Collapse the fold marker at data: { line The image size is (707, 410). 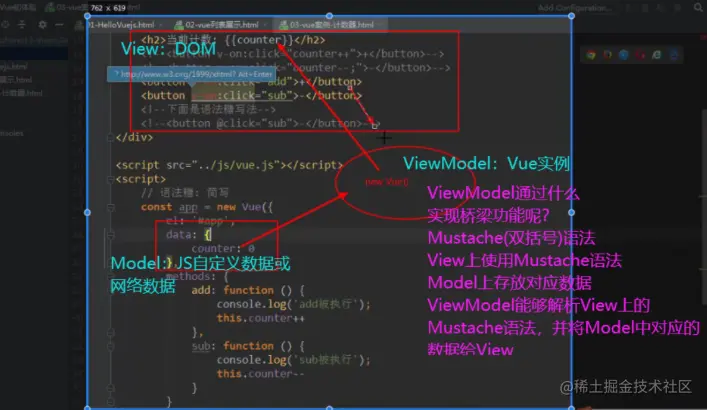click(110, 235)
